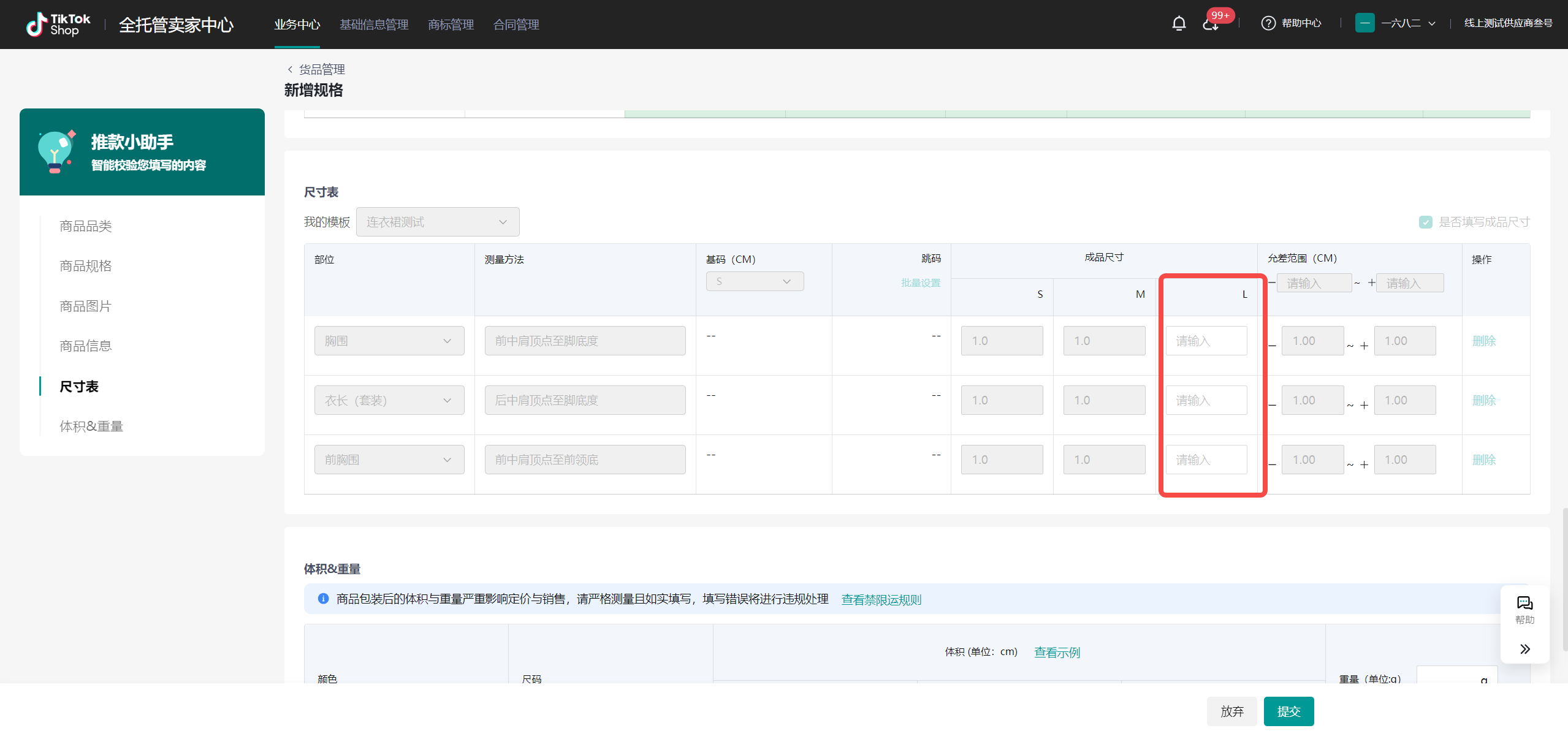
Task: Collapse the help panel double-arrow icon
Action: click(1524, 649)
